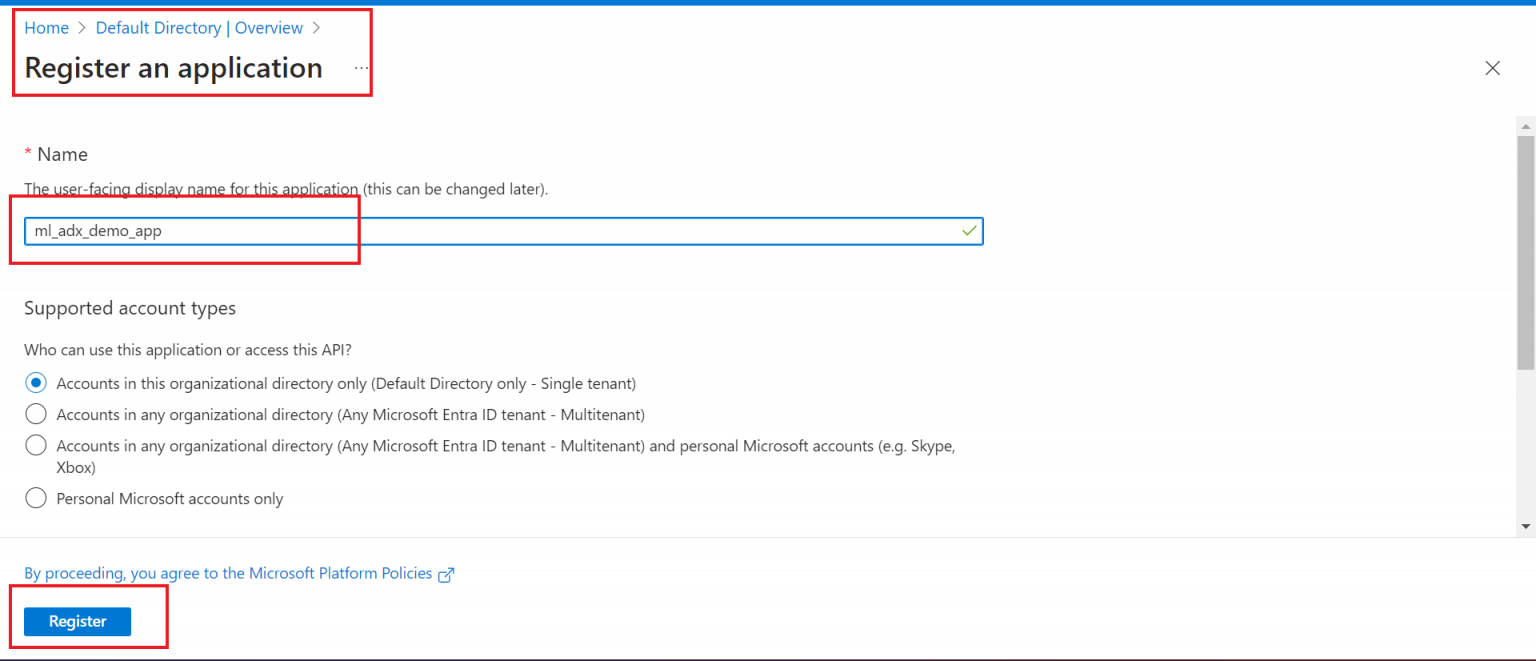The width and height of the screenshot is (1536, 661).
Task: Go to Home in the breadcrumb
Action: 46,28
